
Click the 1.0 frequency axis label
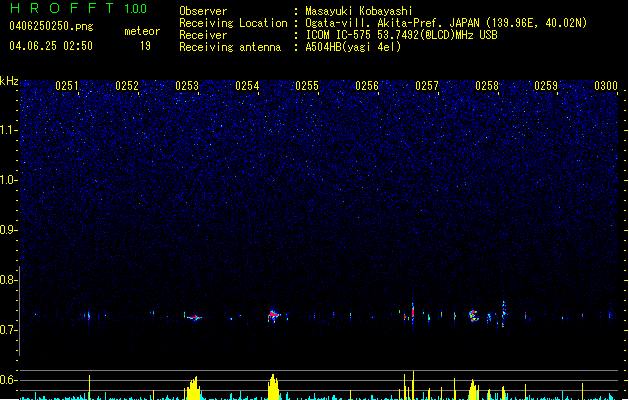point(9,180)
